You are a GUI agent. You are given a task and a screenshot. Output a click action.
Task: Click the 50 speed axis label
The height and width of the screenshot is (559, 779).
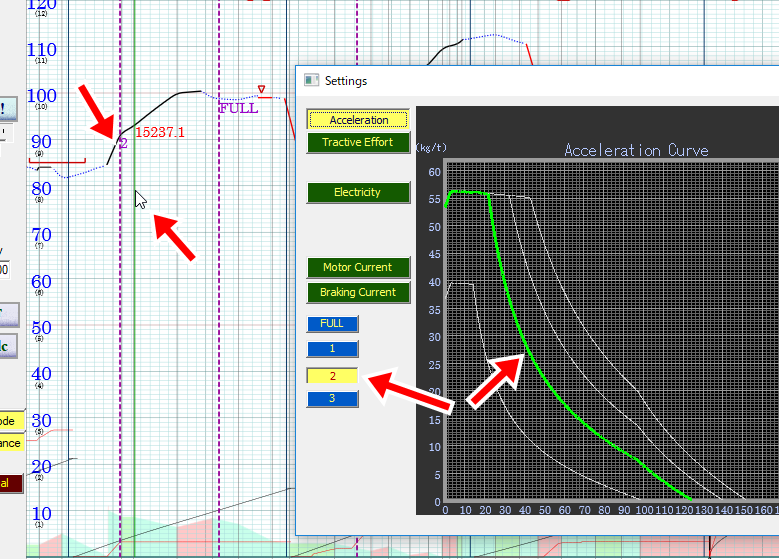[x=41, y=327]
